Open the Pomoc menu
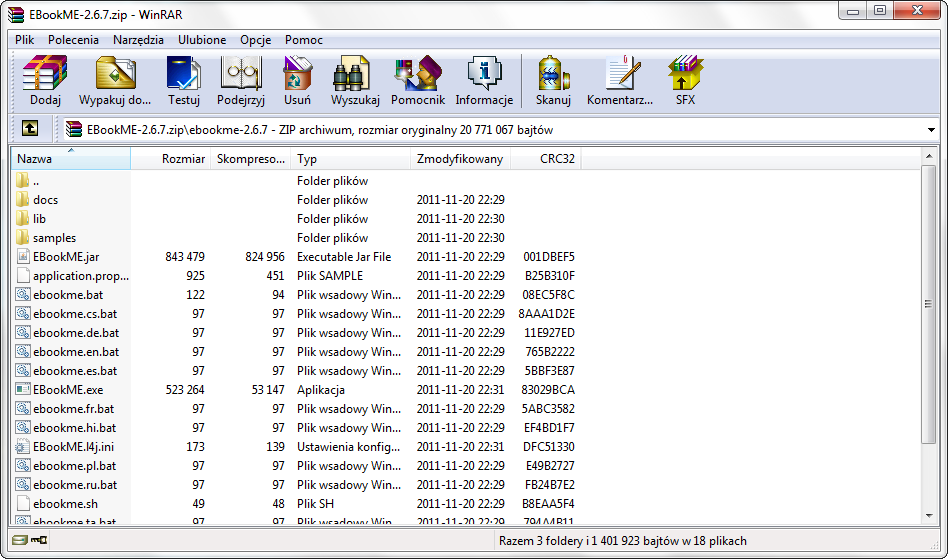948x559 pixels. [x=304, y=40]
